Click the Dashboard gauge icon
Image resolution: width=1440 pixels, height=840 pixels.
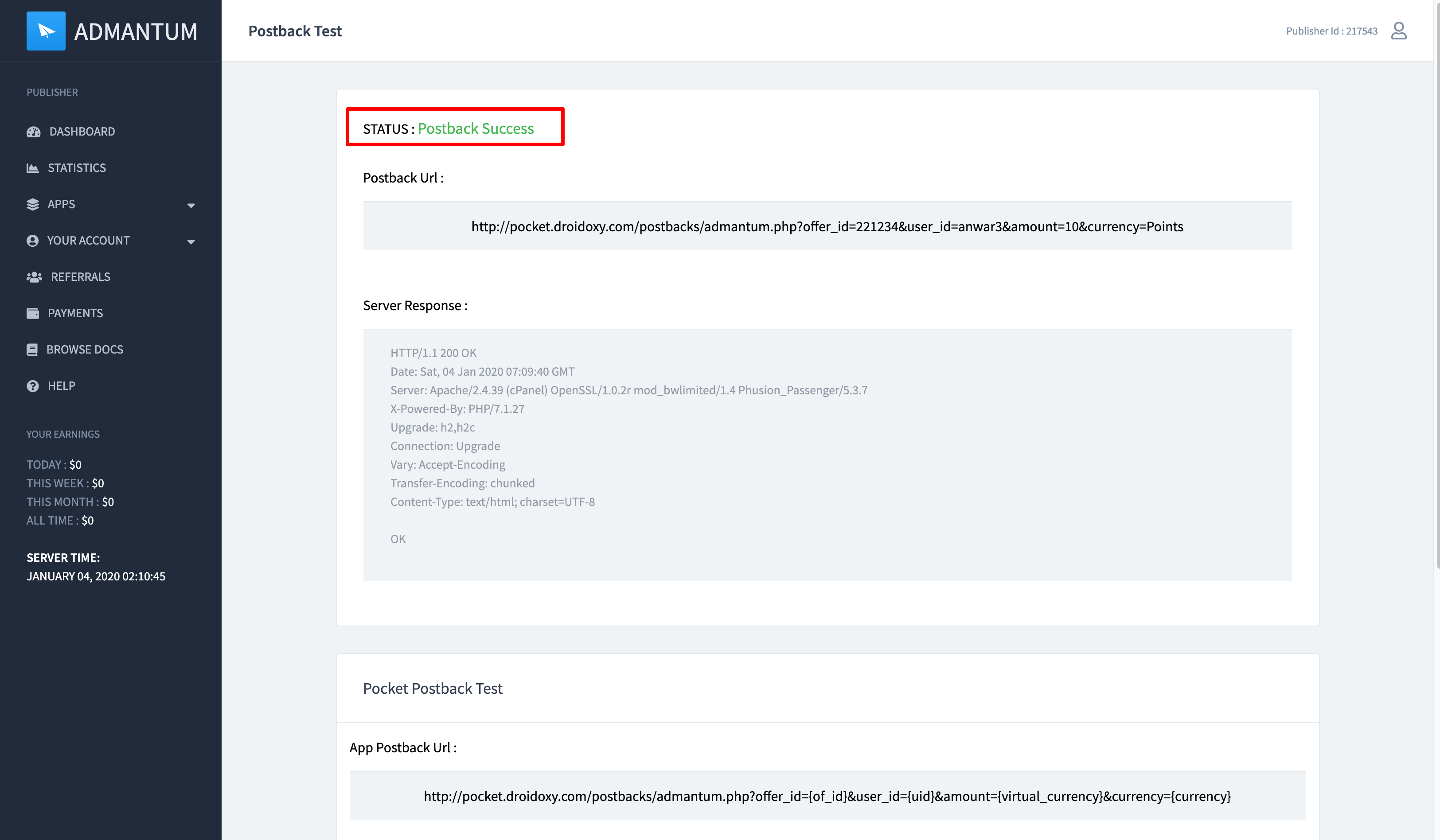tap(33, 132)
